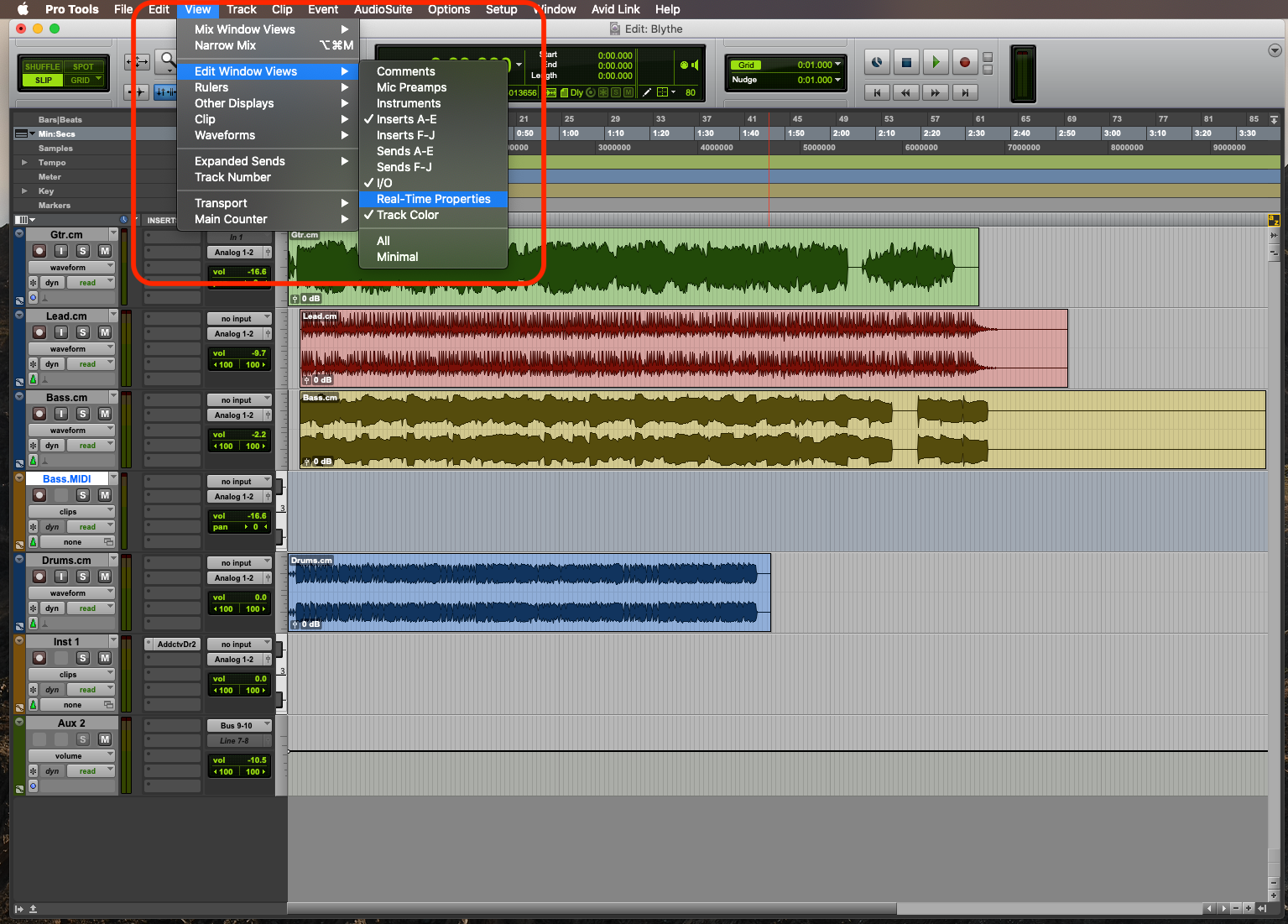Click the Stop transport button
This screenshot has width=1288, height=924.
[x=906, y=62]
